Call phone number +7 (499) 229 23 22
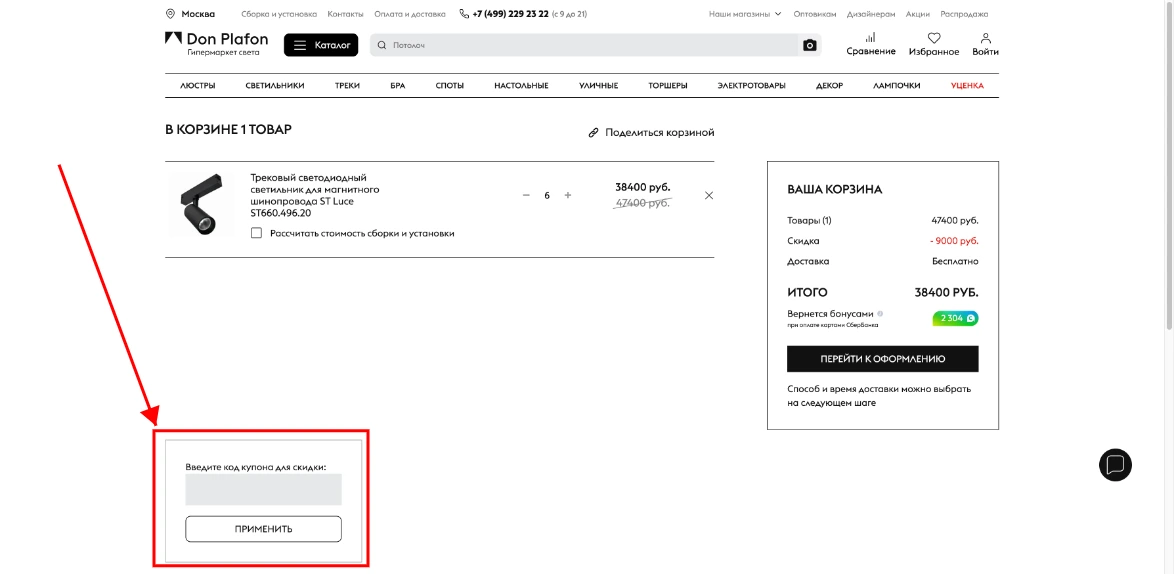The width and height of the screenshot is (1174, 574). point(511,13)
